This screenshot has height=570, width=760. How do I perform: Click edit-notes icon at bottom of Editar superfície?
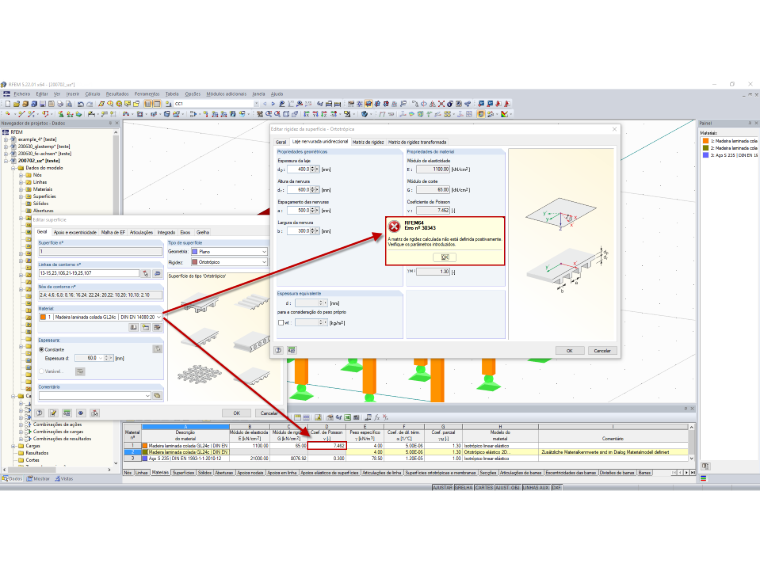(53, 413)
